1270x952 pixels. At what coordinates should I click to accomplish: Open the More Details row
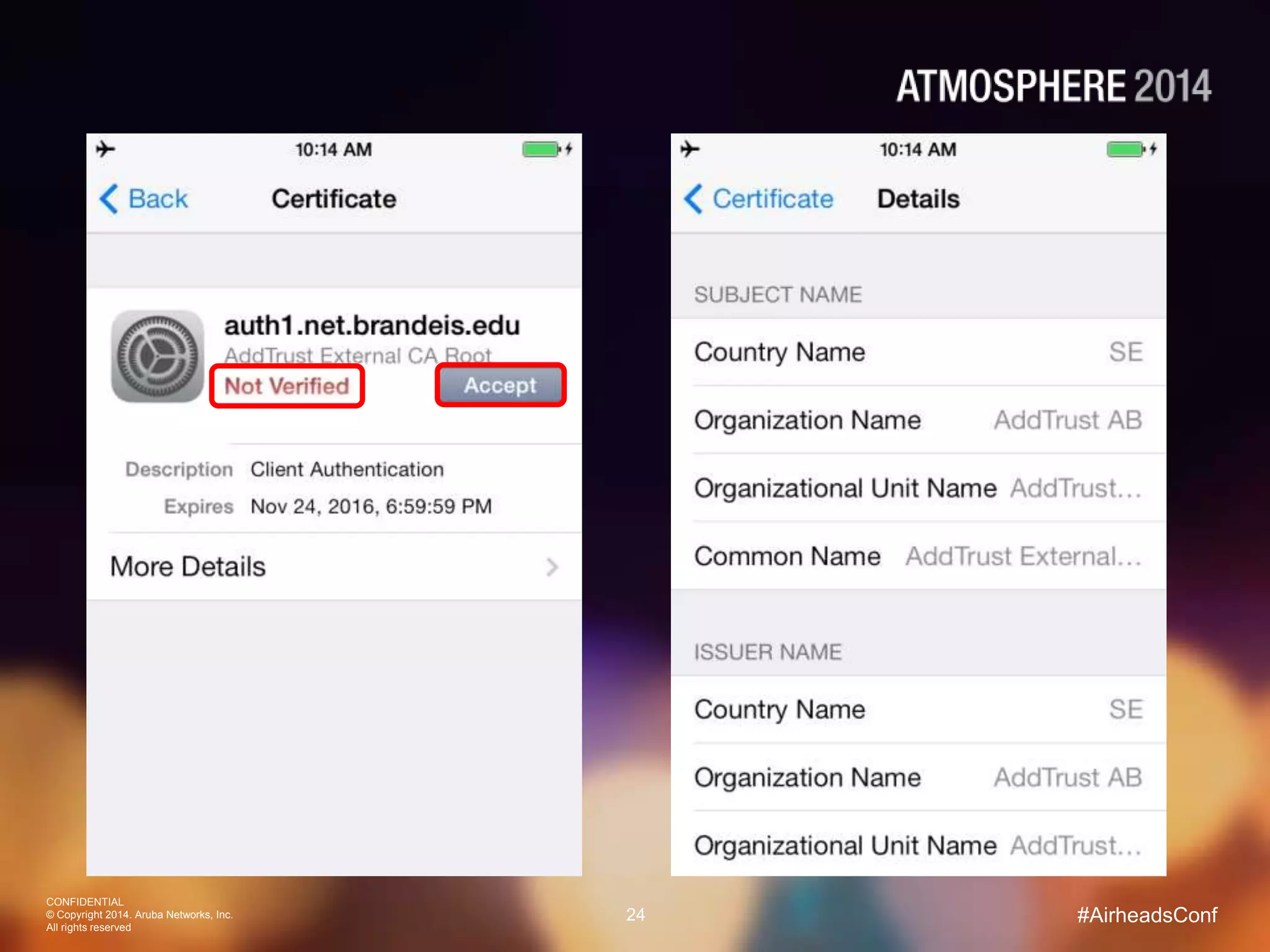point(334,566)
